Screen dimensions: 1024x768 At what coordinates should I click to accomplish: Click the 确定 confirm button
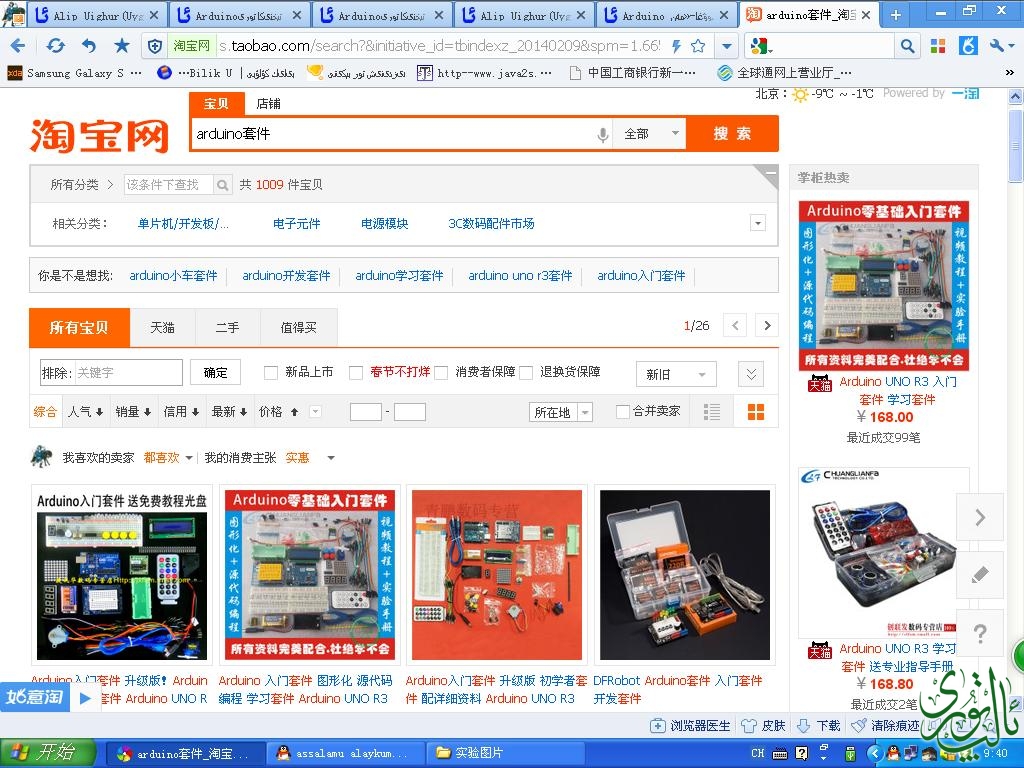tap(216, 372)
